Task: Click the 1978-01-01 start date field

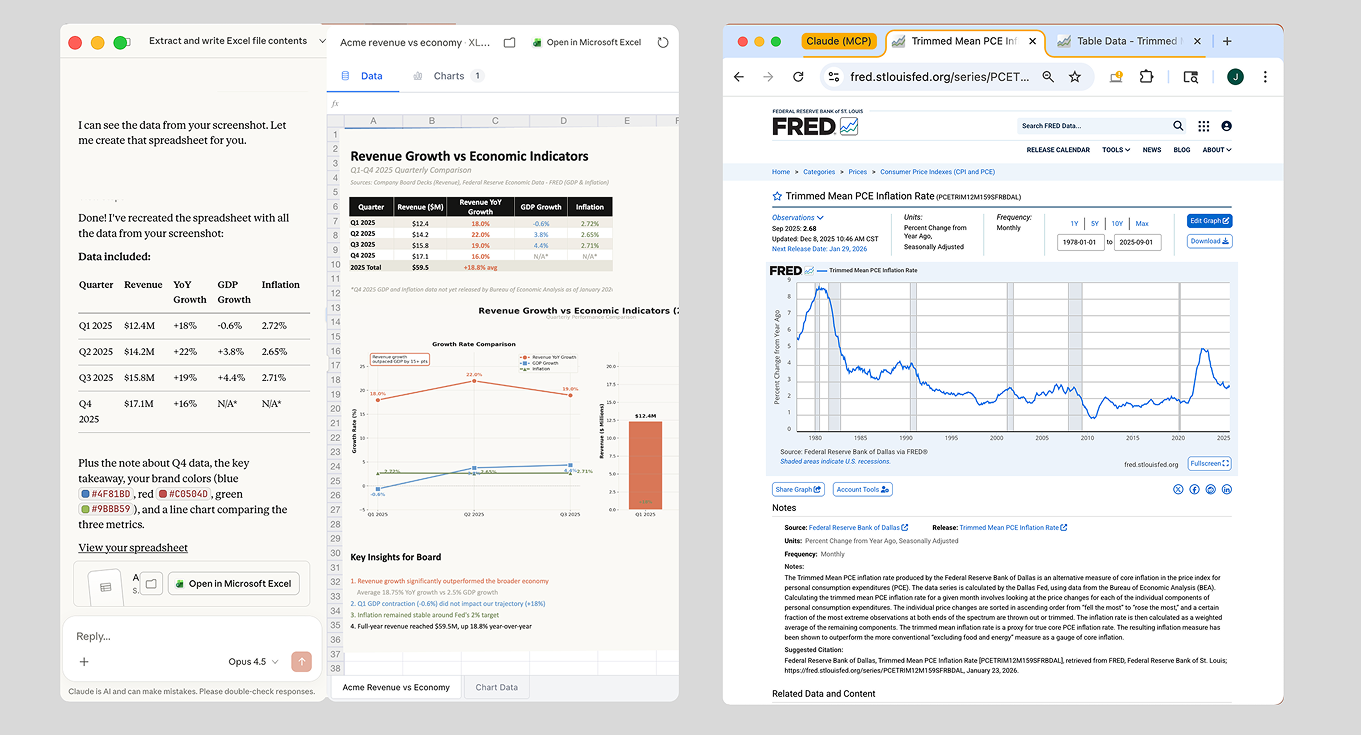Action: (1080, 242)
